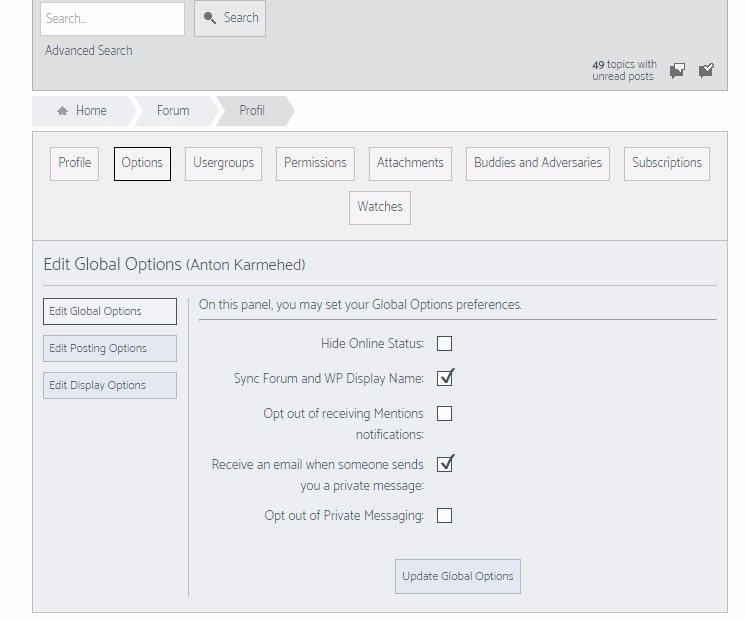
Task: Select the Buddies and Adversaries tab
Action: (x=537, y=163)
